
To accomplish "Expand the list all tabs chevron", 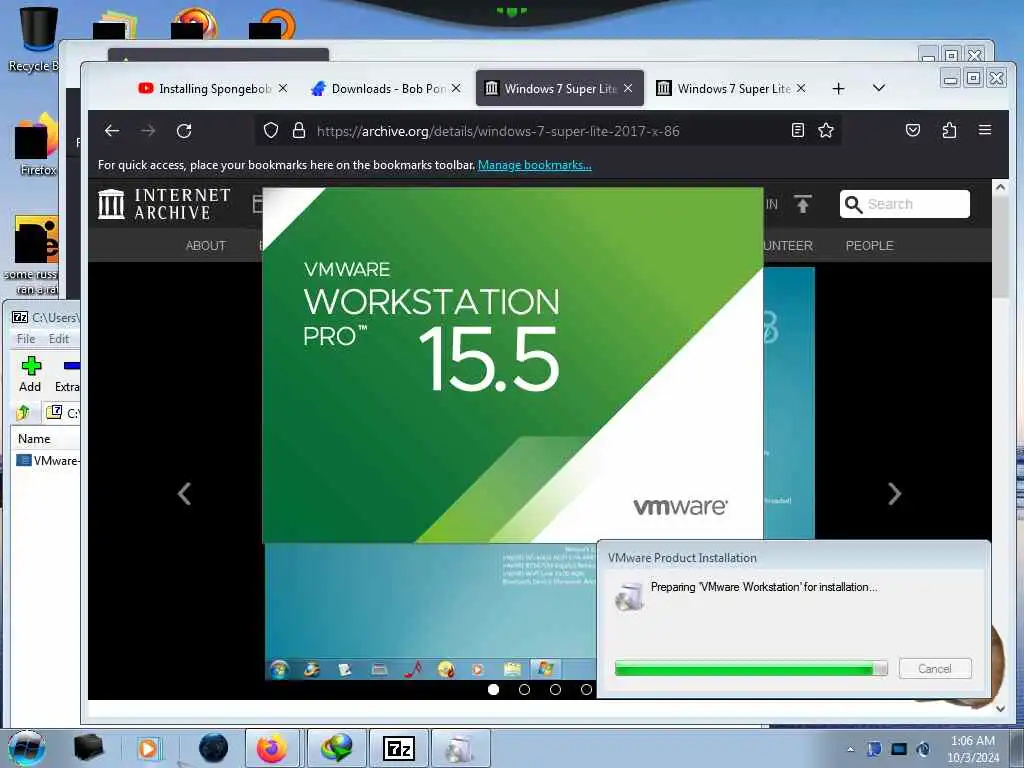I will 879,88.
